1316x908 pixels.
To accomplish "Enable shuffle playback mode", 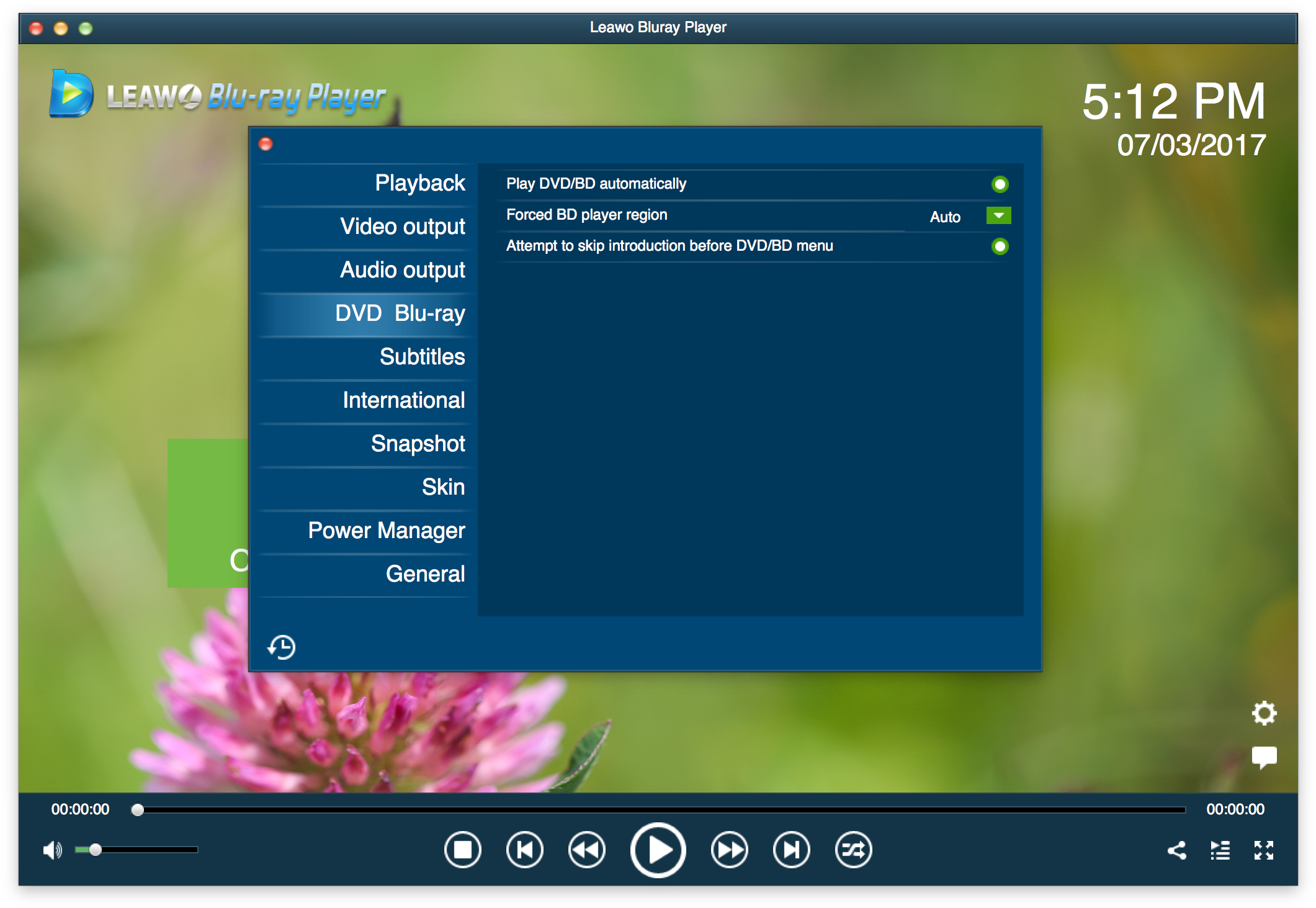I will point(853,850).
